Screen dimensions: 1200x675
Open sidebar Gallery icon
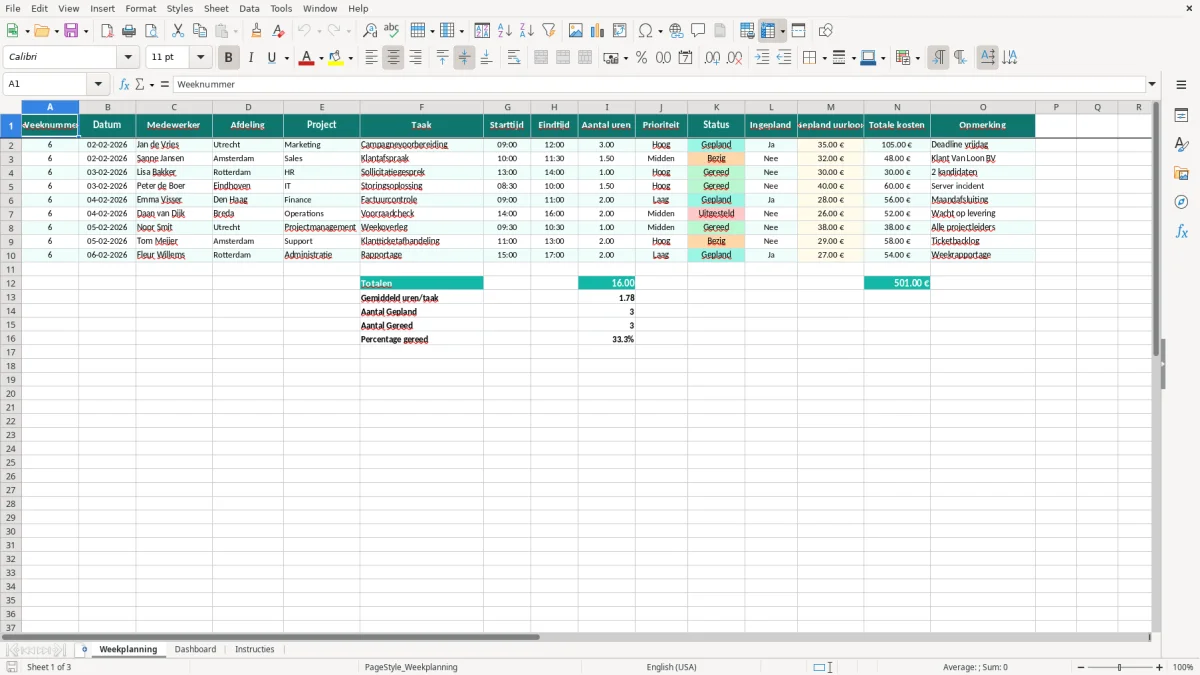pos(1181,173)
